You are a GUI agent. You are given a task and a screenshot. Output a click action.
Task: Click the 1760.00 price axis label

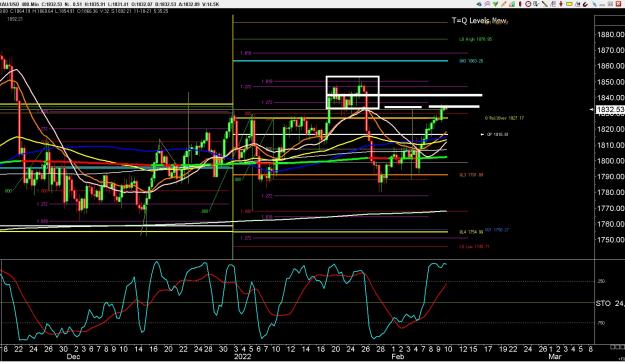[610, 224]
